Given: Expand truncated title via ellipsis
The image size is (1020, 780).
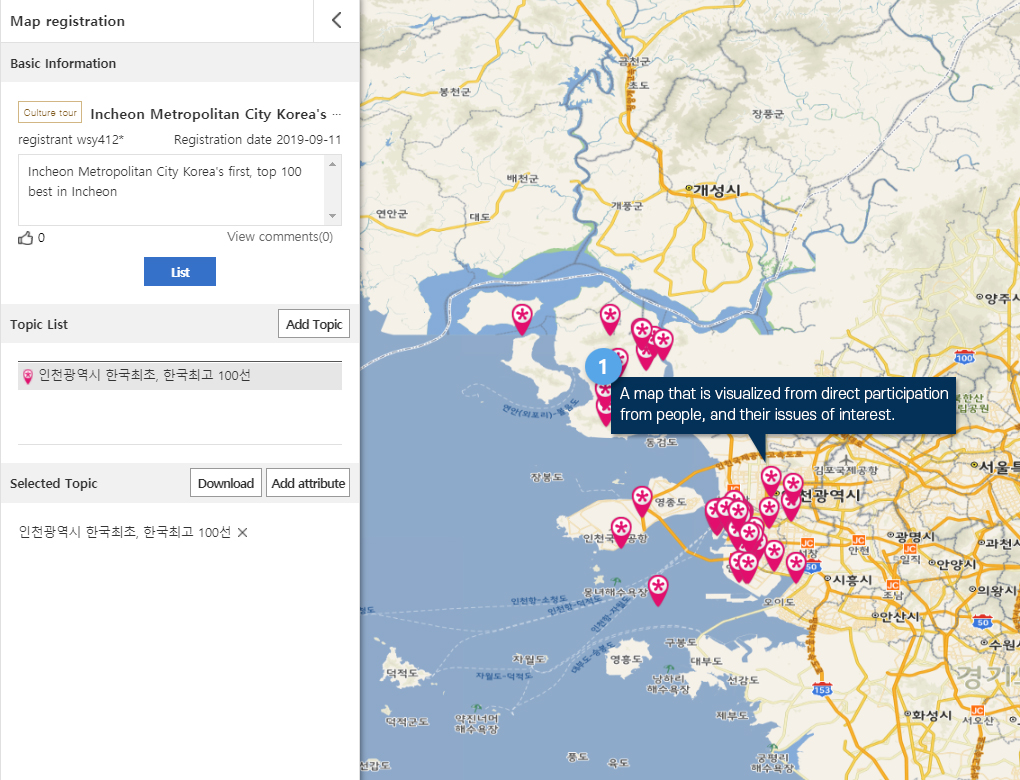Looking at the screenshot, I should (337, 114).
